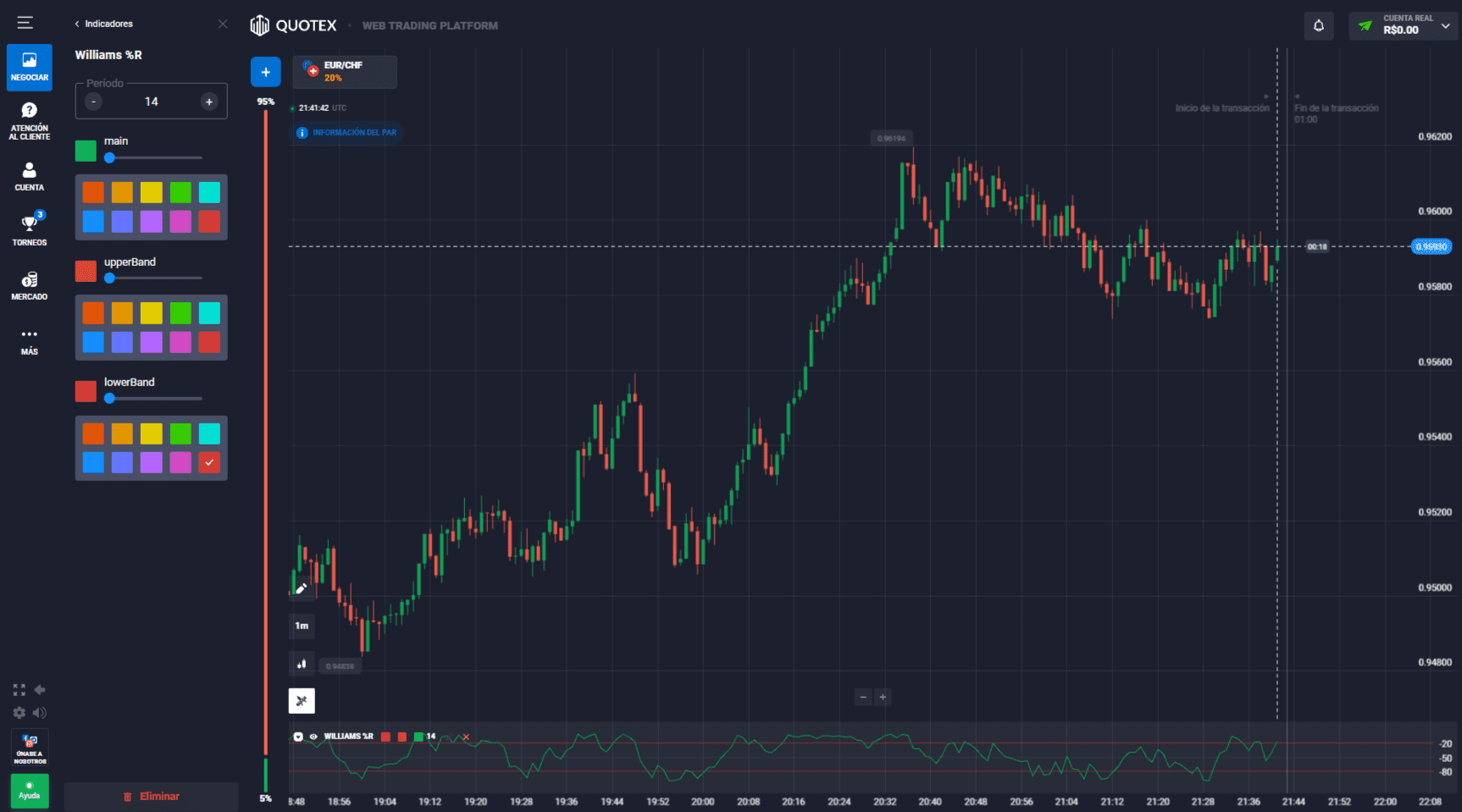Open the notifications bell
Screen dimensions: 1462x812
pyautogui.click(x=1319, y=25)
